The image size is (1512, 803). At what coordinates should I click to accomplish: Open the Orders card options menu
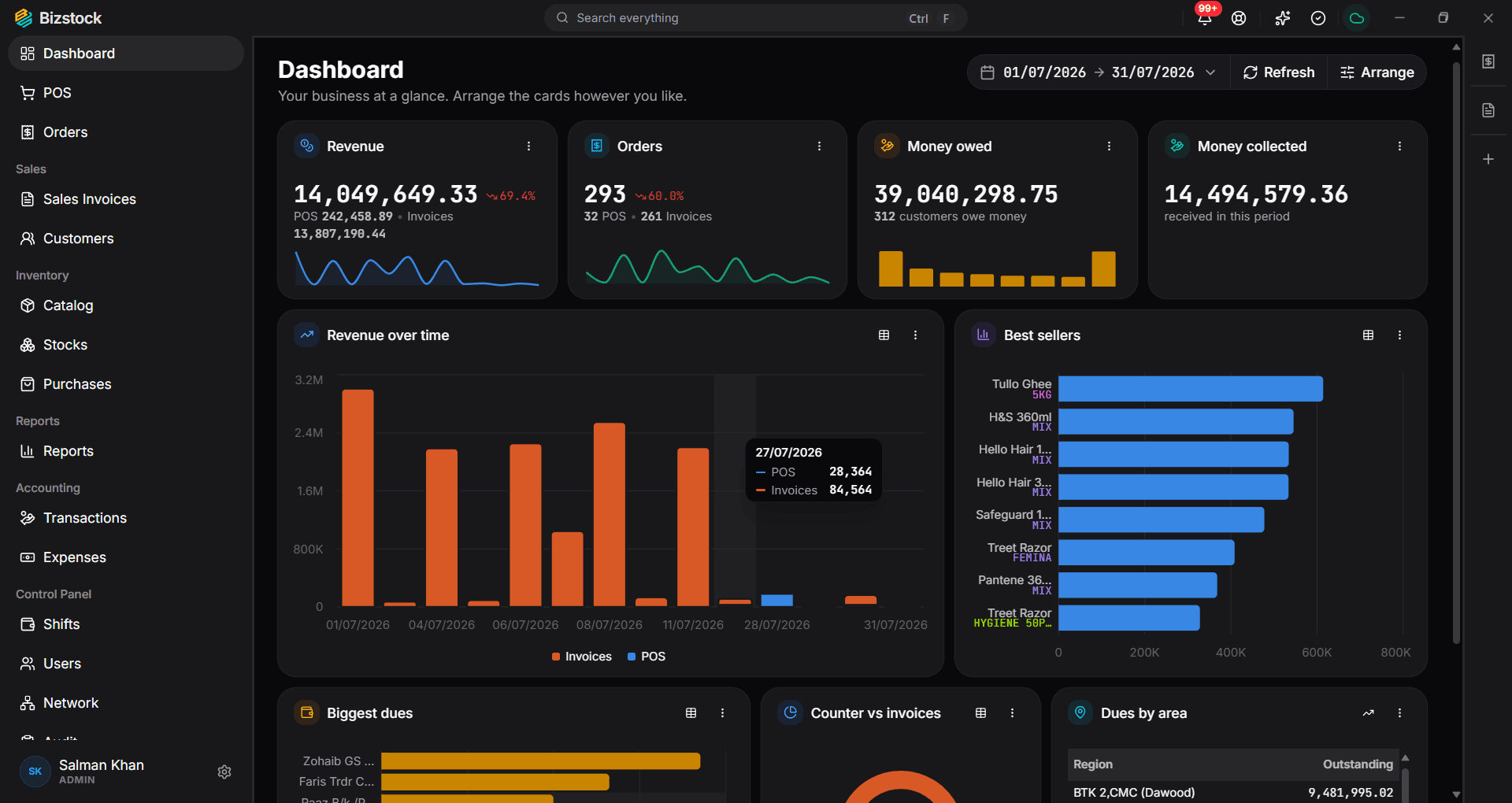pyautogui.click(x=819, y=146)
